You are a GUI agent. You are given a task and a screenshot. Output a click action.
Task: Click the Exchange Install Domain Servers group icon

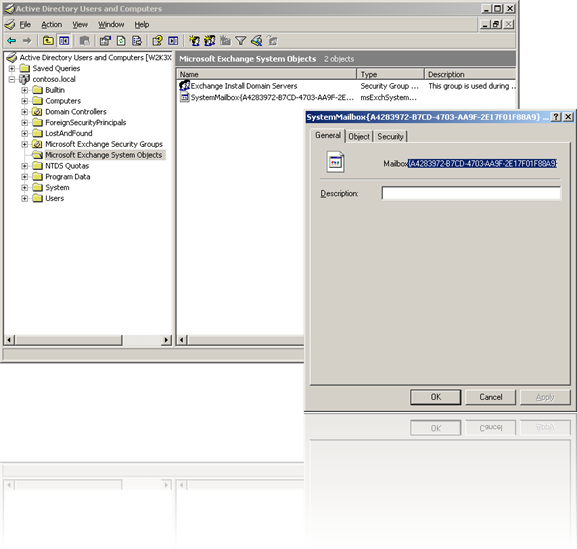click(x=184, y=85)
